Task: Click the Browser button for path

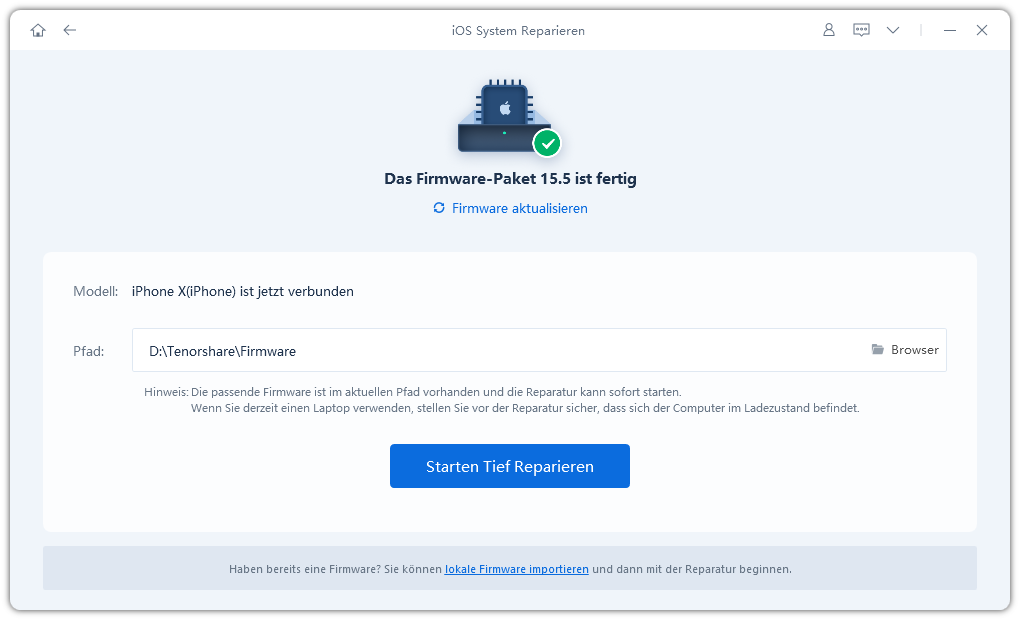Action: [x=905, y=349]
